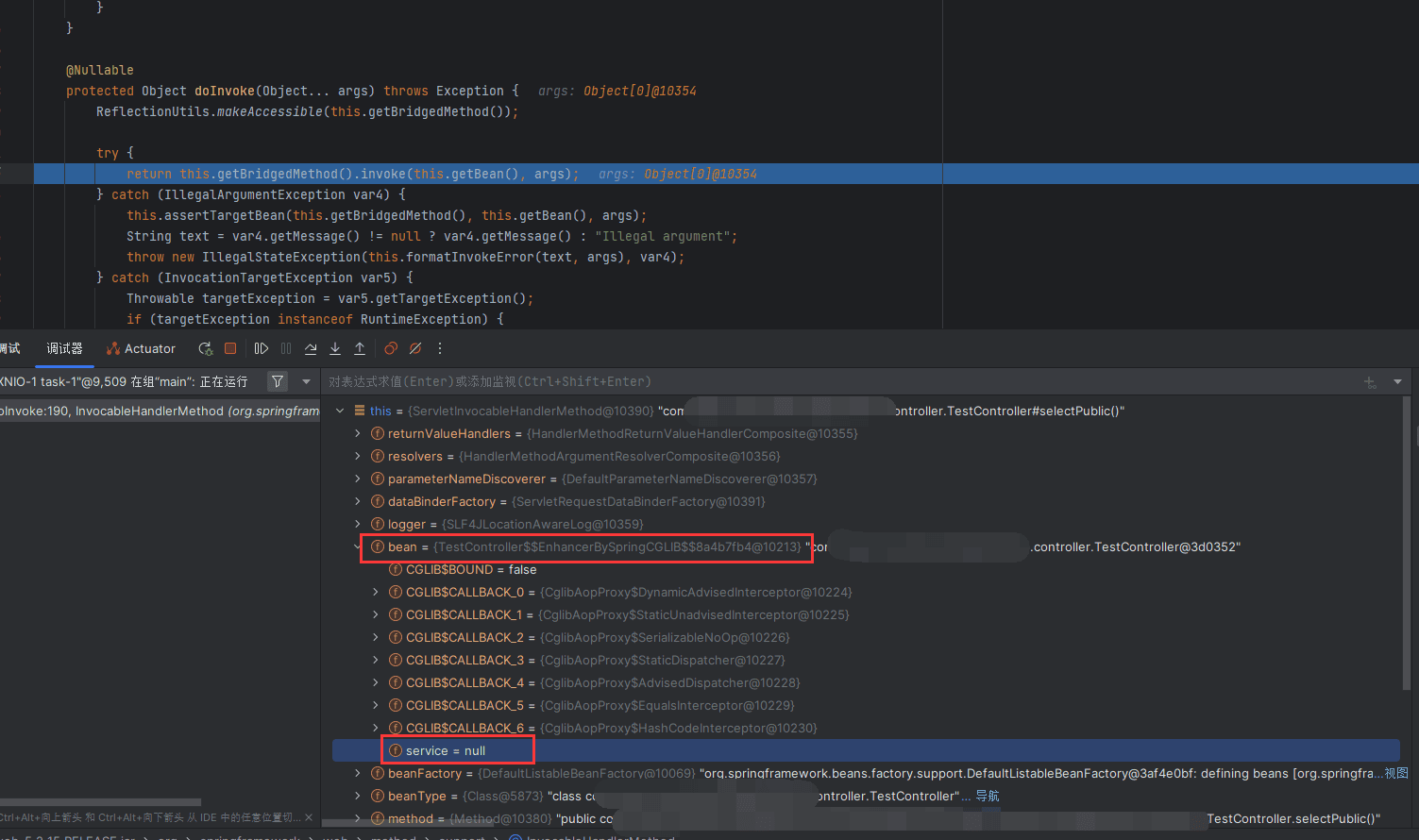
Task: Focus the evaluate expression input field
Action: 831,381
